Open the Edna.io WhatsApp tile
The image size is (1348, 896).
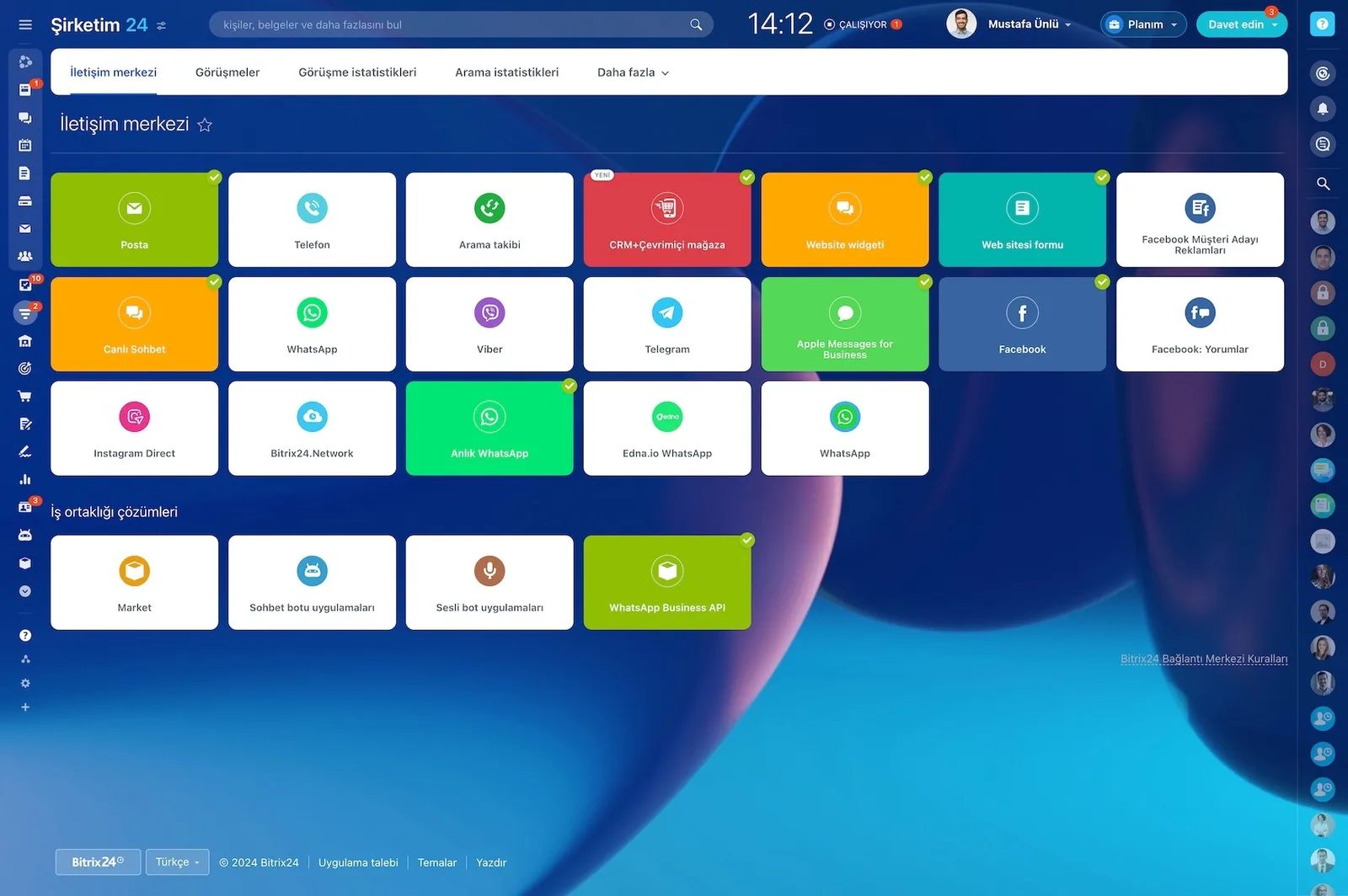[x=667, y=429]
